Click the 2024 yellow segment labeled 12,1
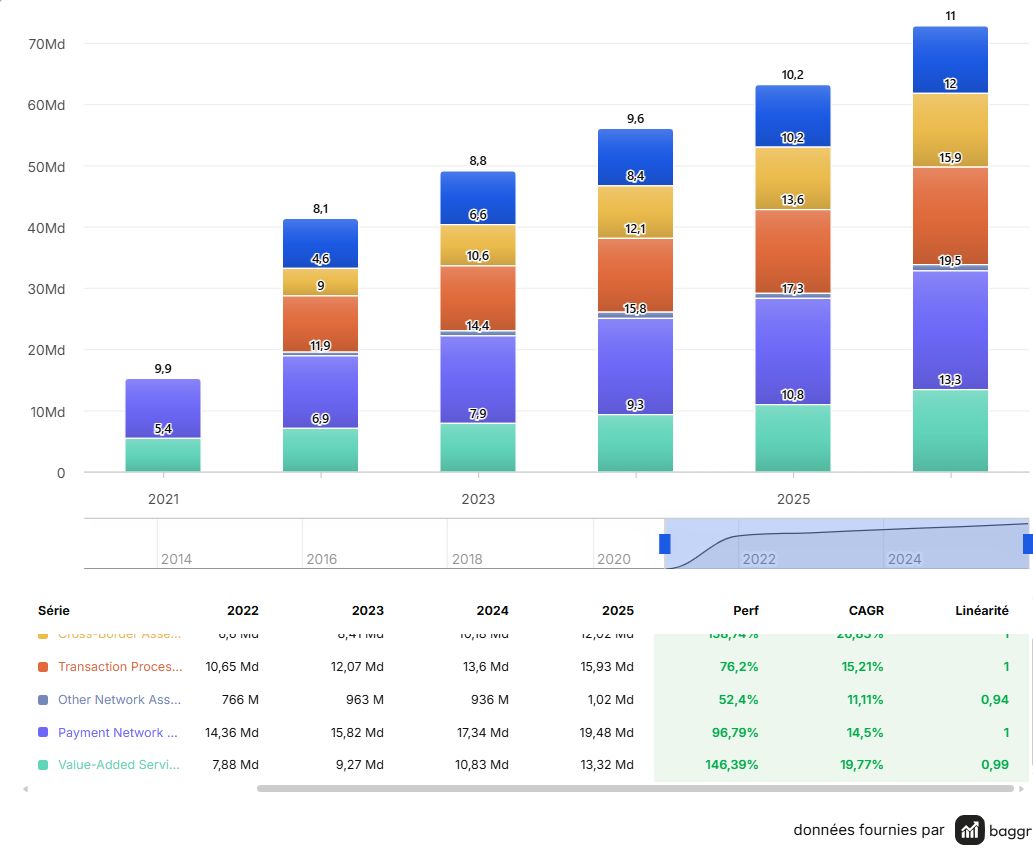The image size is (1033, 857). tap(635, 211)
